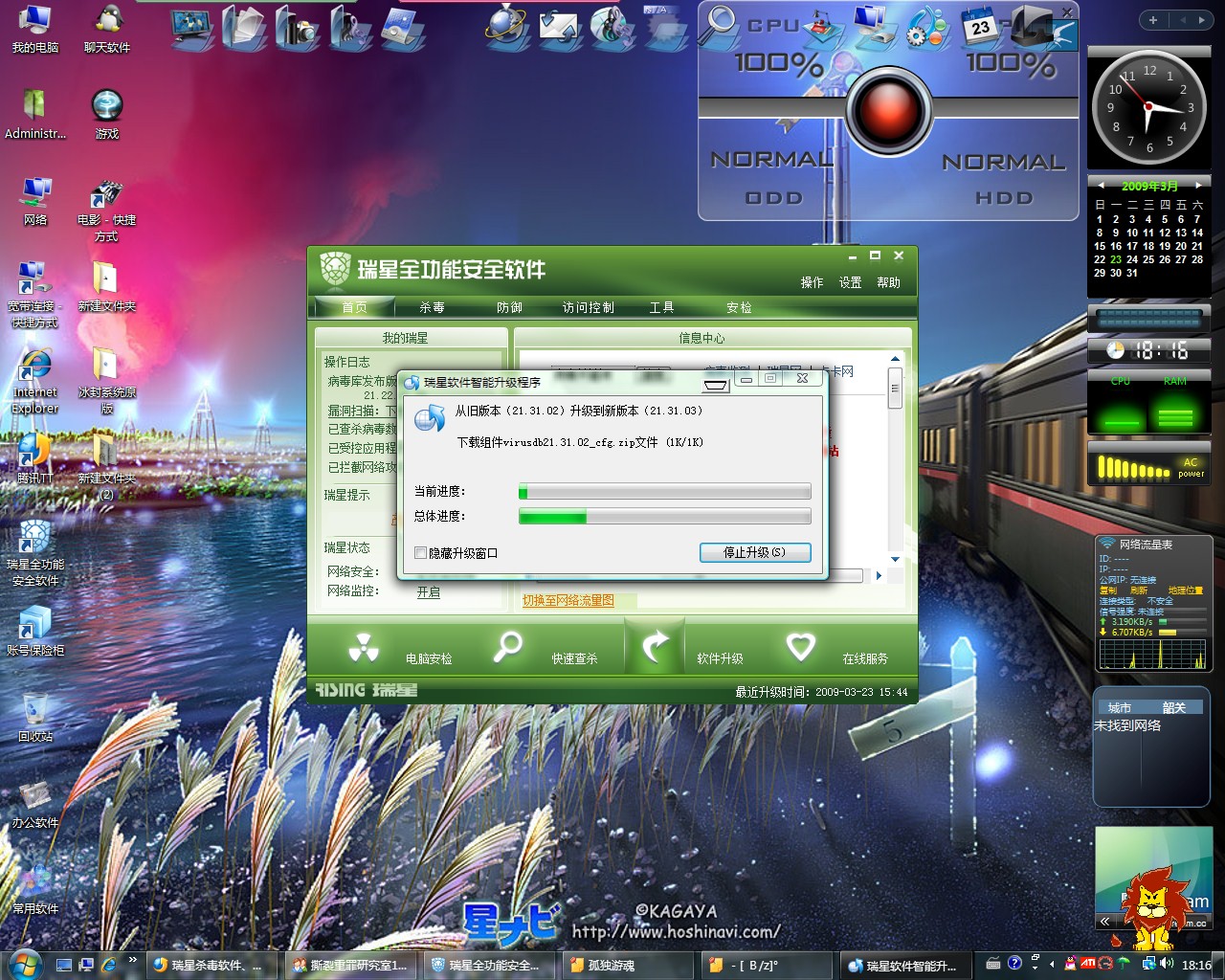Image resolution: width=1225 pixels, height=980 pixels.
Task: Check the 隐藏升级窗口 checkbox
Action: coord(420,553)
